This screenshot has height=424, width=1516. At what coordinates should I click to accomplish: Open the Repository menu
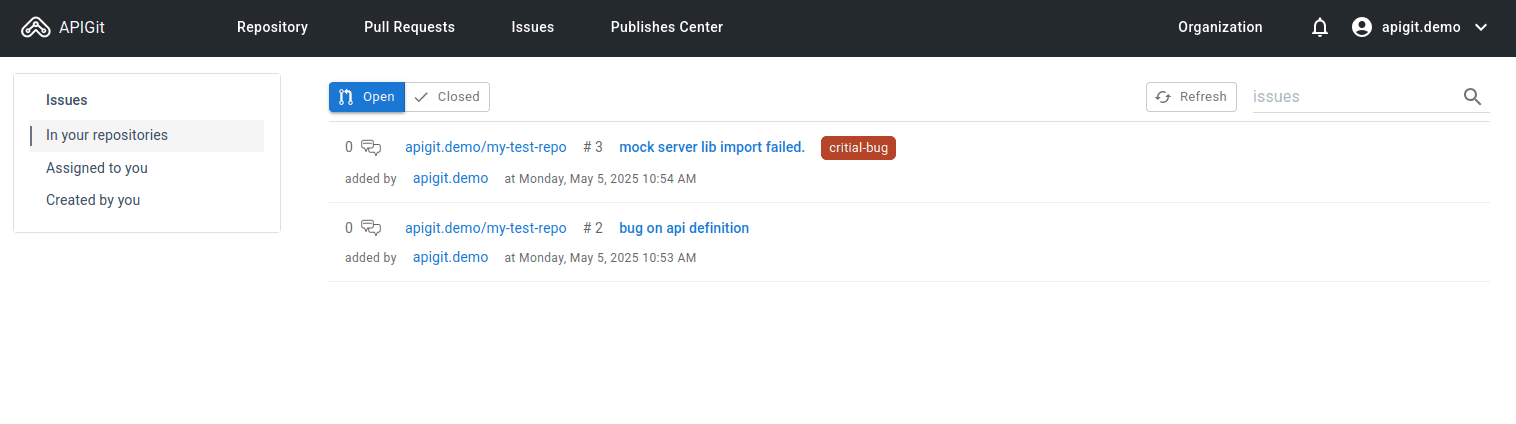click(x=272, y=27)
